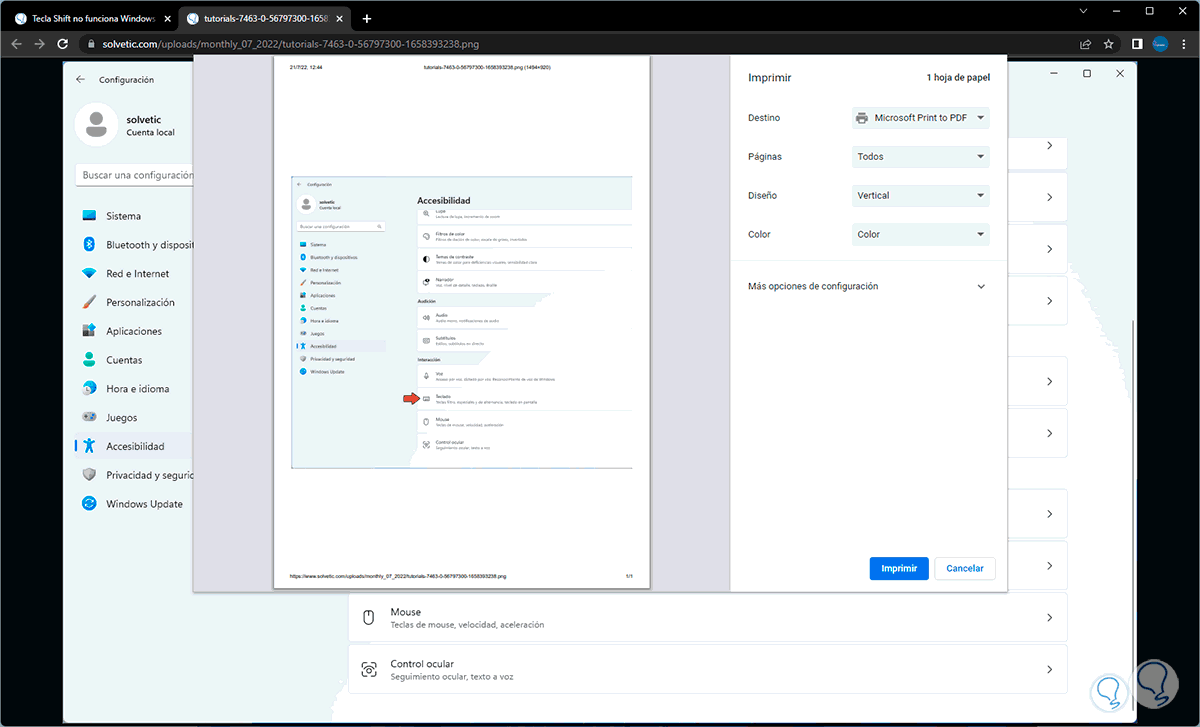This screenshot has height=727, width=1200.
Task: Click the solvetic user avatar in Settings
Action: pos(96,125)
